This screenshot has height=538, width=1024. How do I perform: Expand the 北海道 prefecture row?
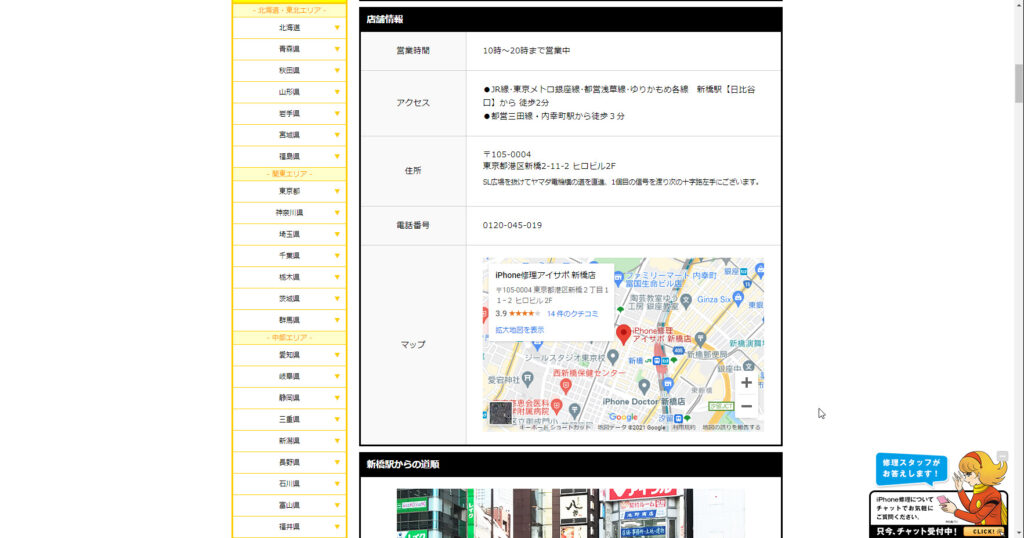289,27
